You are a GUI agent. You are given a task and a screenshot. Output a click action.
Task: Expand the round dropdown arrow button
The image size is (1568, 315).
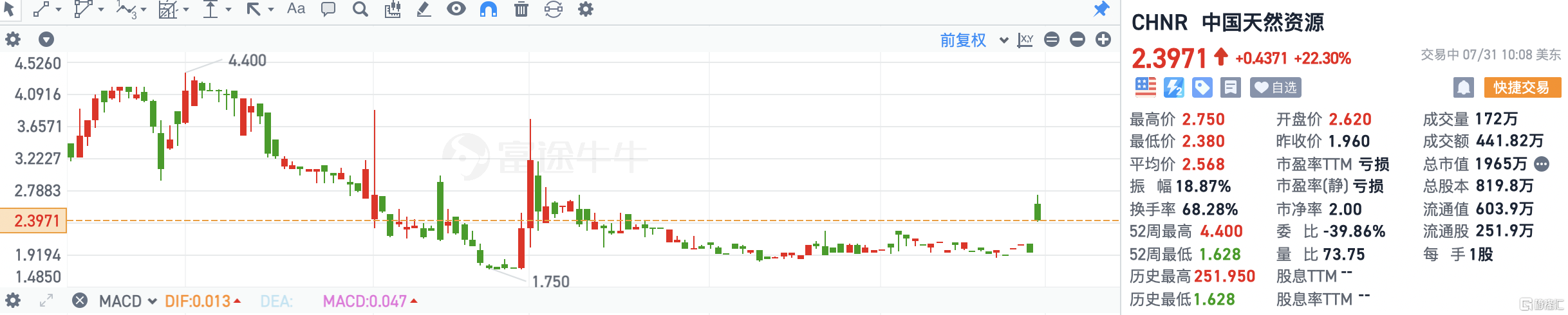click(46, 40)
